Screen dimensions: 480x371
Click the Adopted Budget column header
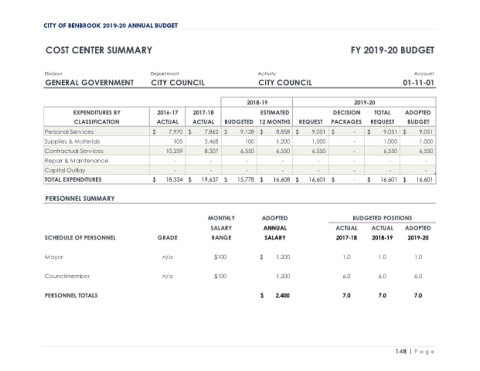click(418, 117)
